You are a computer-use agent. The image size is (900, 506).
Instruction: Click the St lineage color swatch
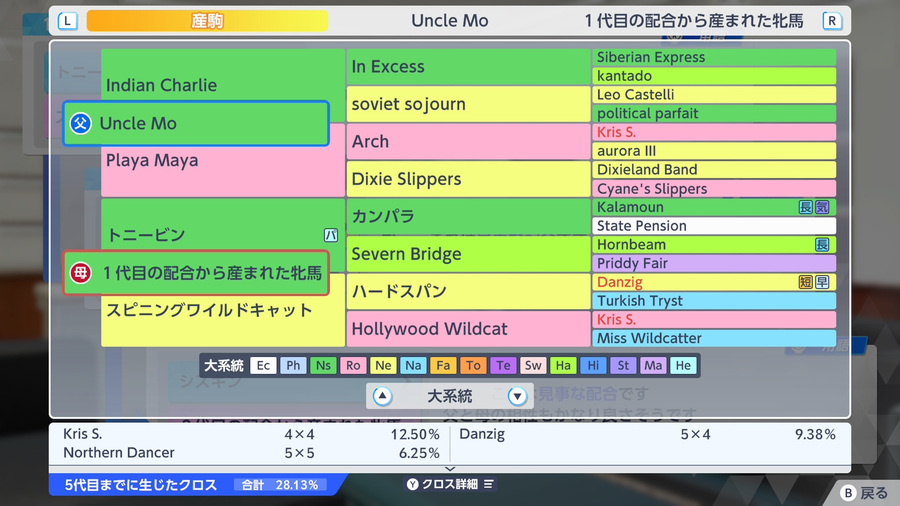tap(623, 365)
